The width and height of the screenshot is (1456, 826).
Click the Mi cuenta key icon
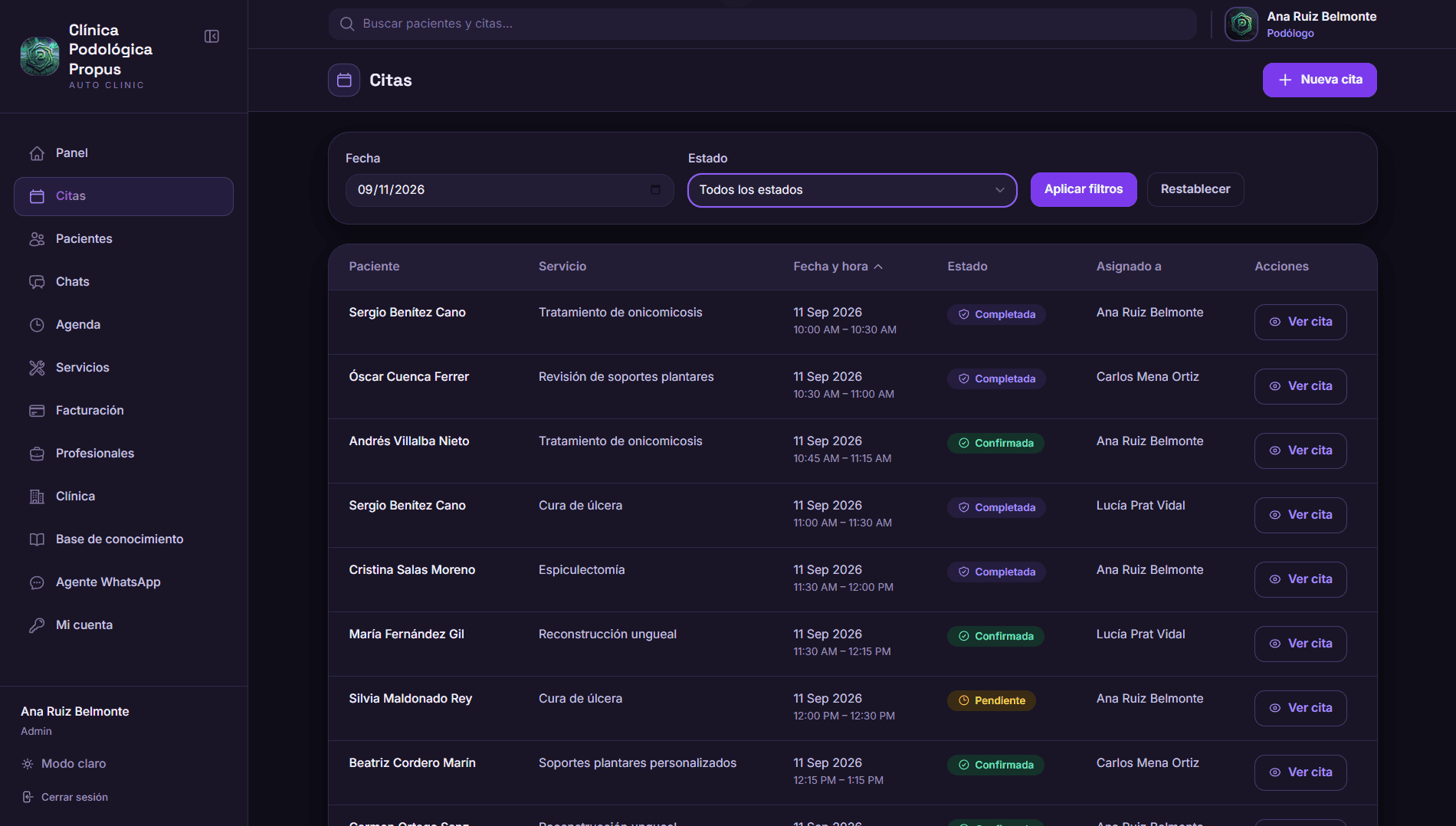37,625
